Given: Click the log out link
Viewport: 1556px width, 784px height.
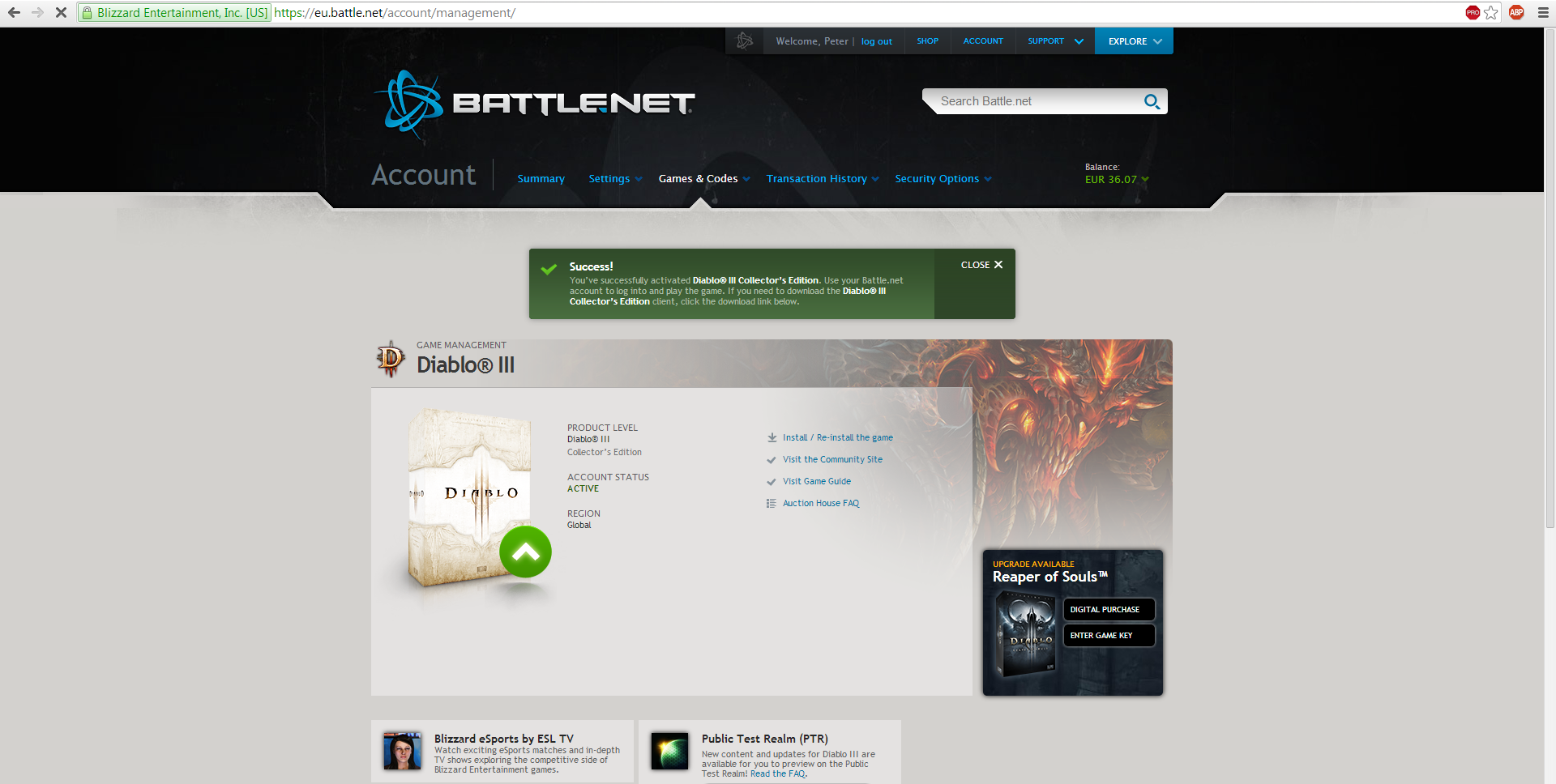Looking at the screenshot, I should [x=876, y=41].
